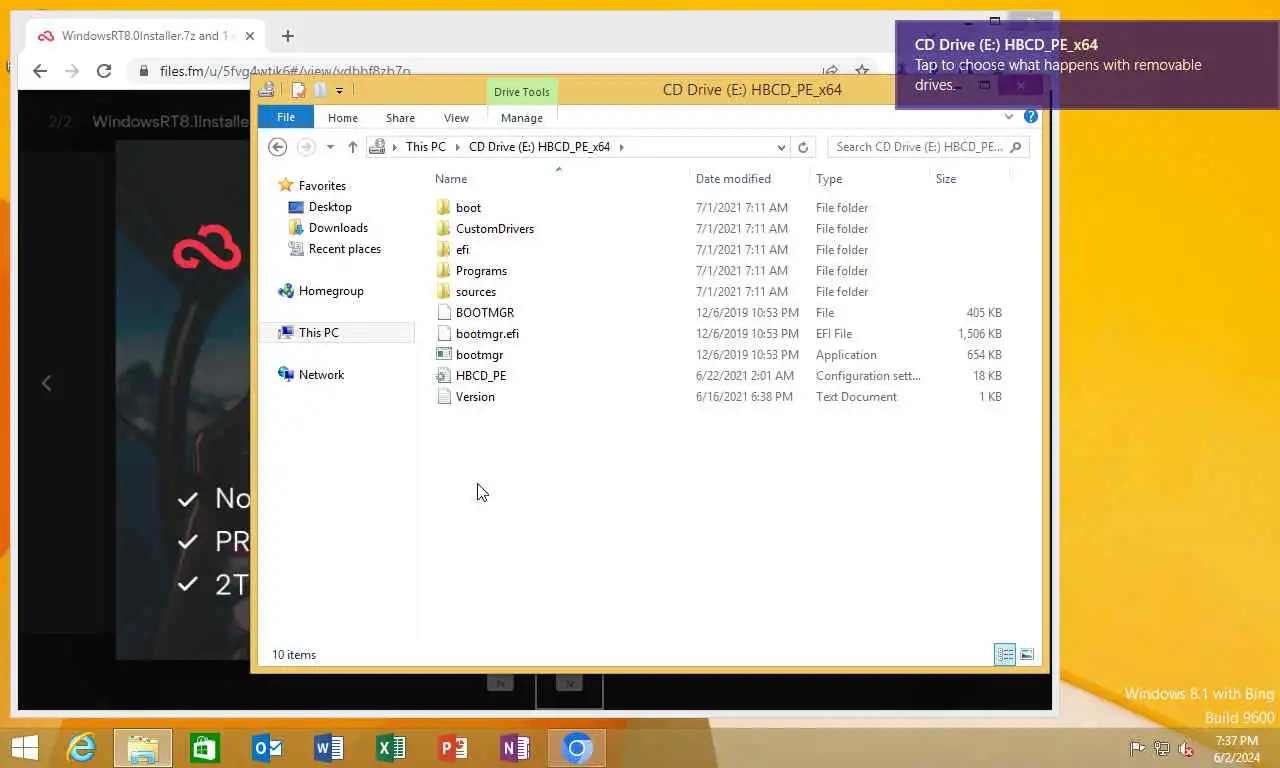Expand the chevron after HBCD_PE_x64 breadcrumb
This screenshot has width=1280, height=768.
pyautogui.click(x=621, y=147)
